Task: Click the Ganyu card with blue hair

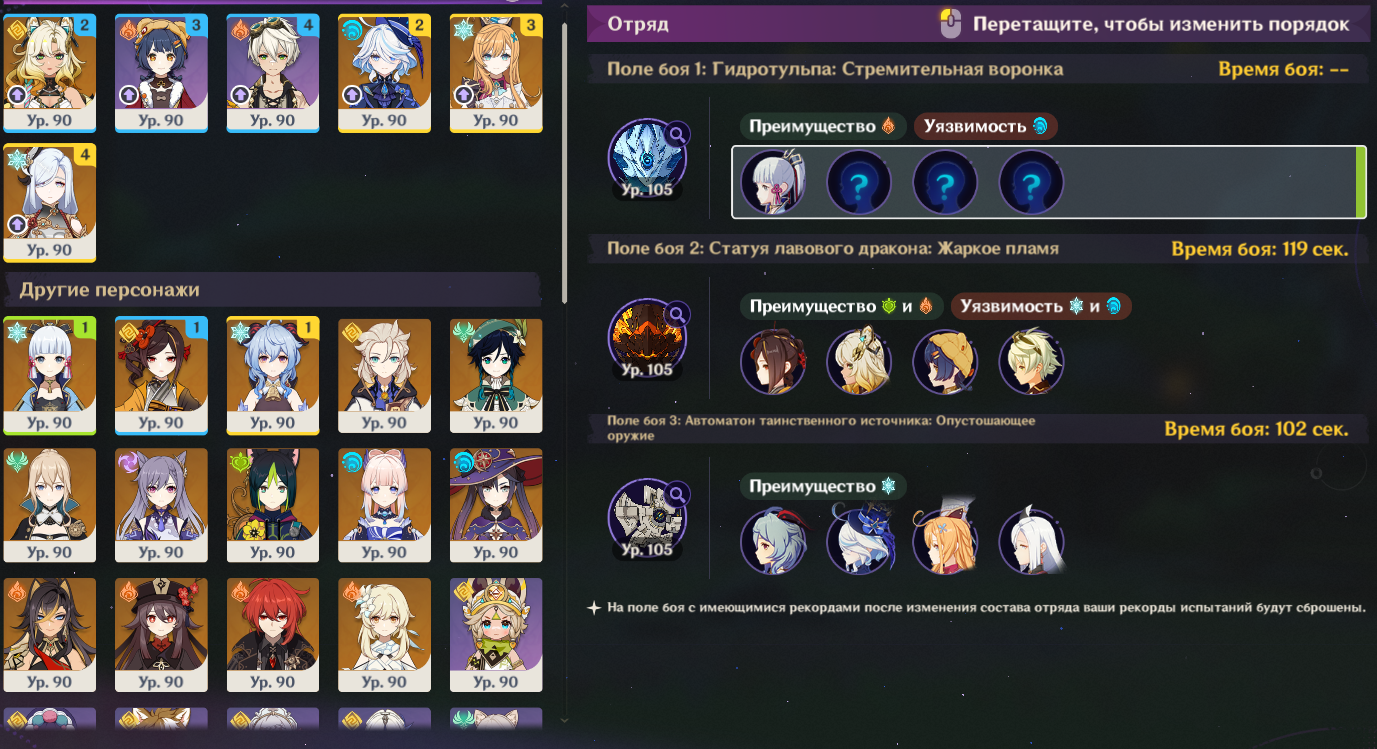Action: (273, 376)
